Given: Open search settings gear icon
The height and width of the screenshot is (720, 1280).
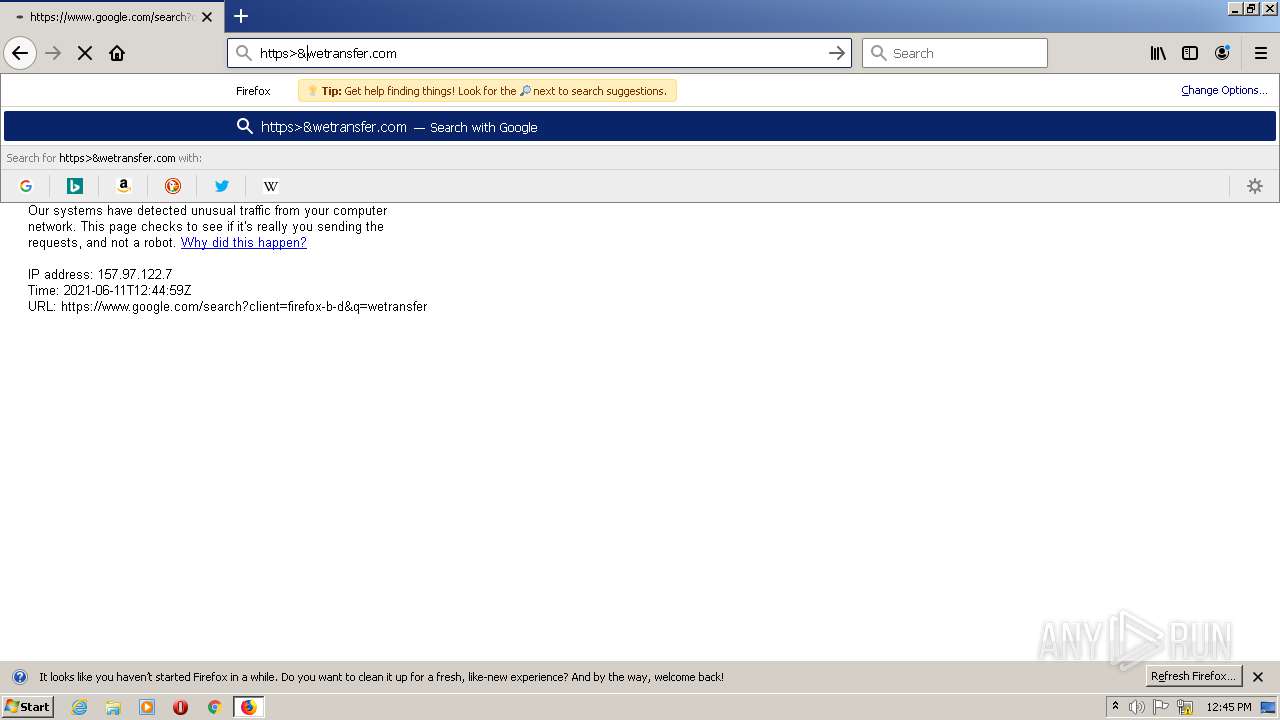Looking at the screenshot, I should coord(1255,186).
